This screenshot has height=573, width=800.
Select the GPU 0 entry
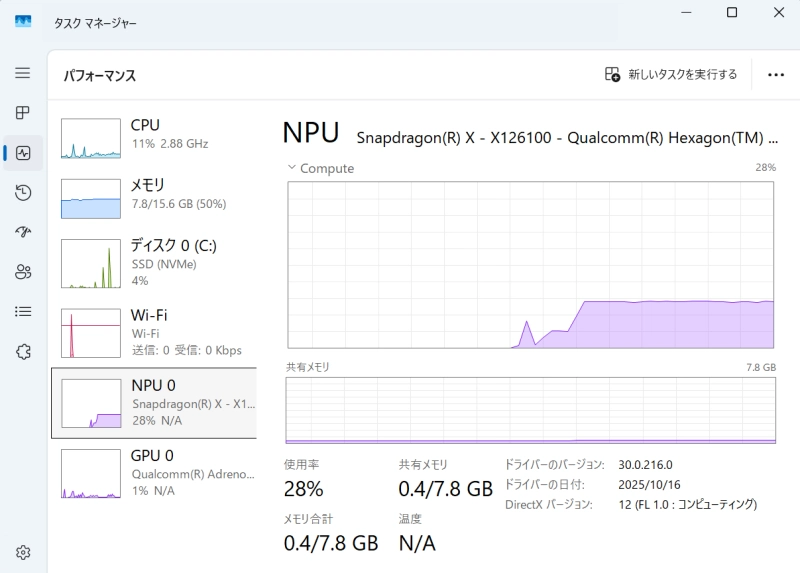(154, 473)
